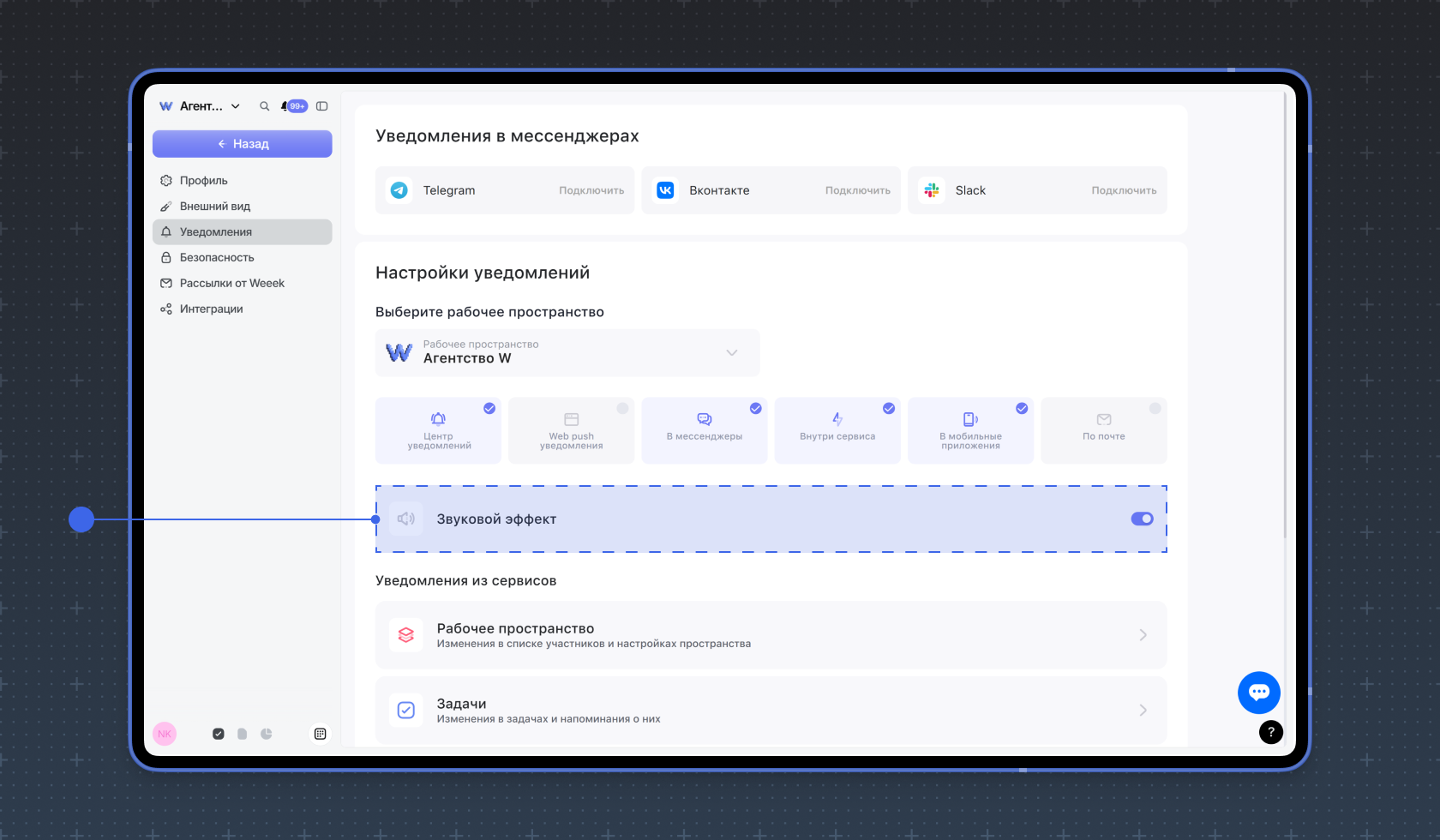1440x840 pixels.
Task: Open the blue chat support bubble
Action: click(1258, 692)
